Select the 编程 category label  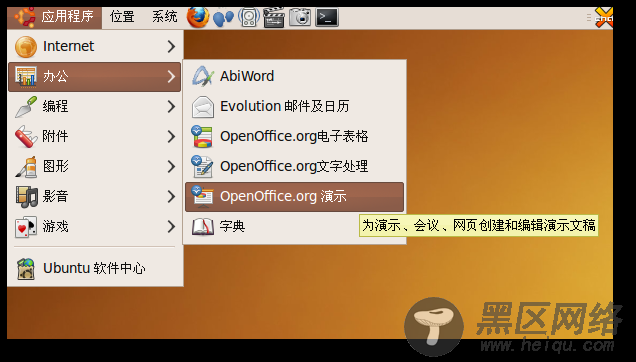coord(56,106)
